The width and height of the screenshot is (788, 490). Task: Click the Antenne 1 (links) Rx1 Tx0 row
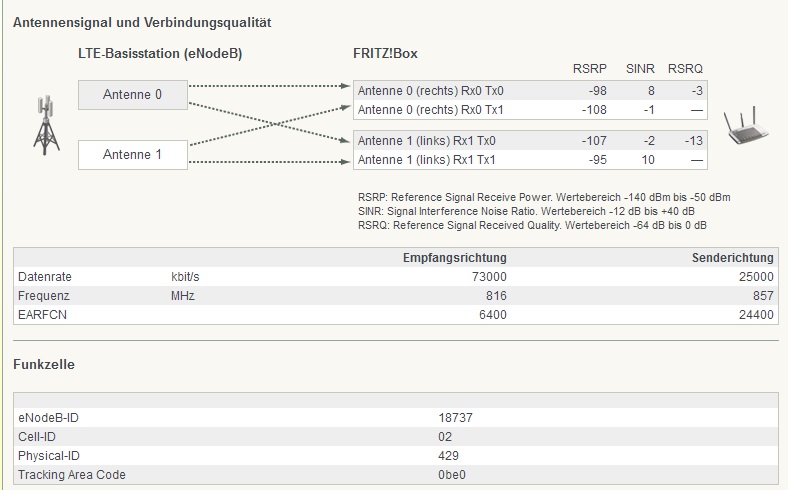[x=530, y=141]
